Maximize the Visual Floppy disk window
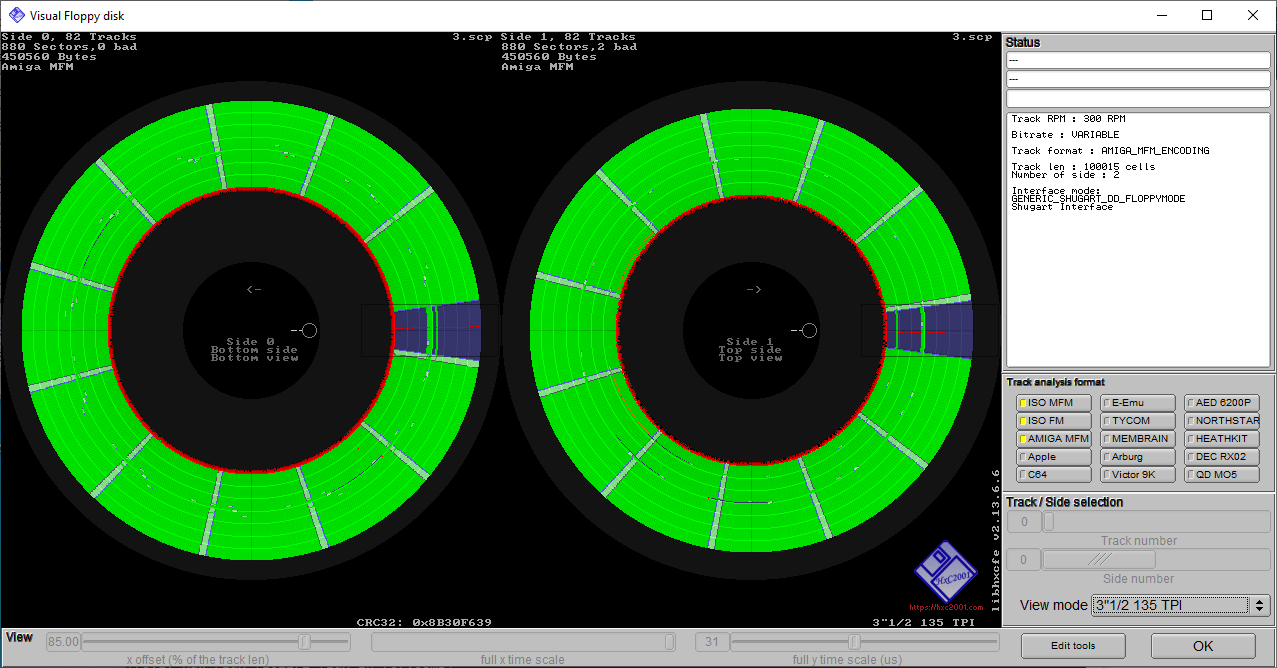The height and width of the screenshot is (668, 1277). [1207, 15]
